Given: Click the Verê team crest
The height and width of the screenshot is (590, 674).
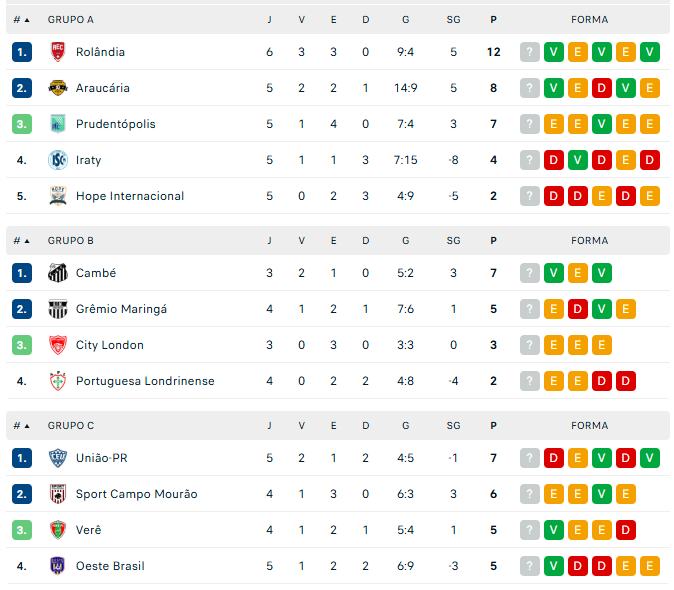Looking at the screenshot, I should pos(57,530).
